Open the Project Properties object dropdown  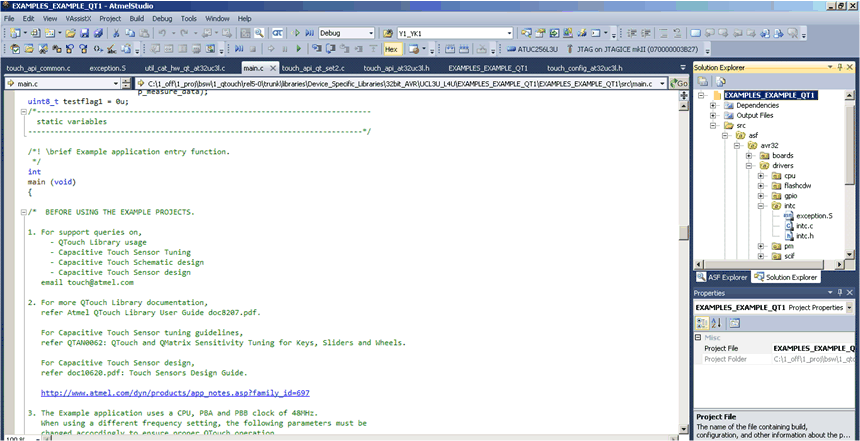coord(850,308)
